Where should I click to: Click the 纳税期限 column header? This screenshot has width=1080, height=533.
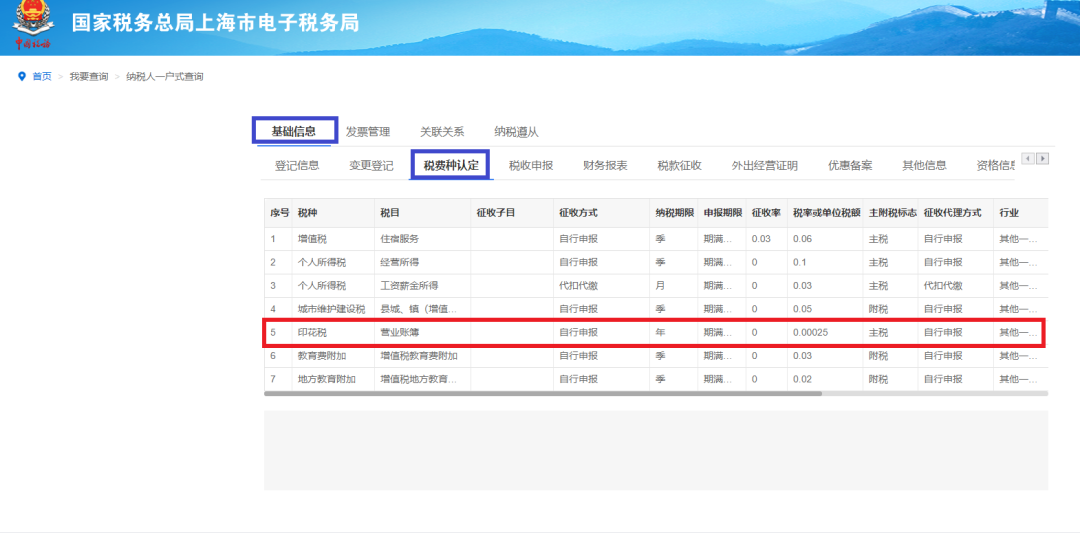click(674, 213)
